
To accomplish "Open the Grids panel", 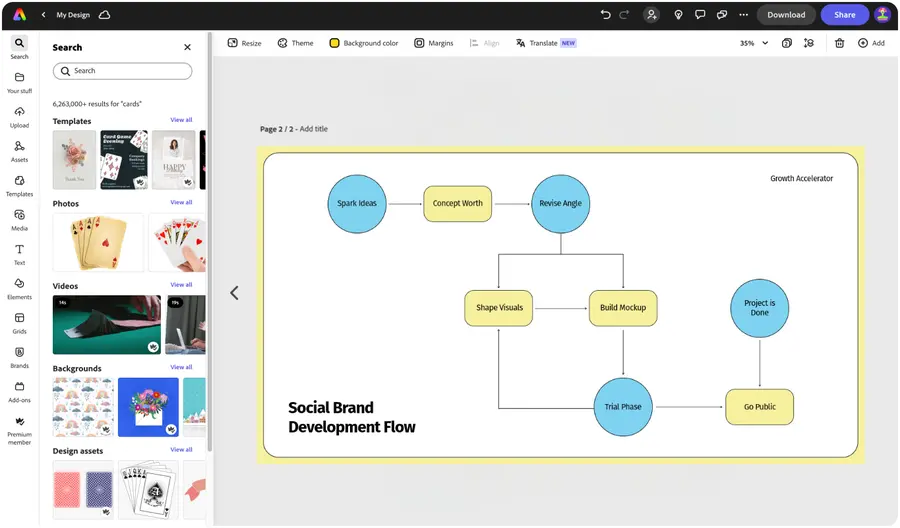I will point(19,324).
